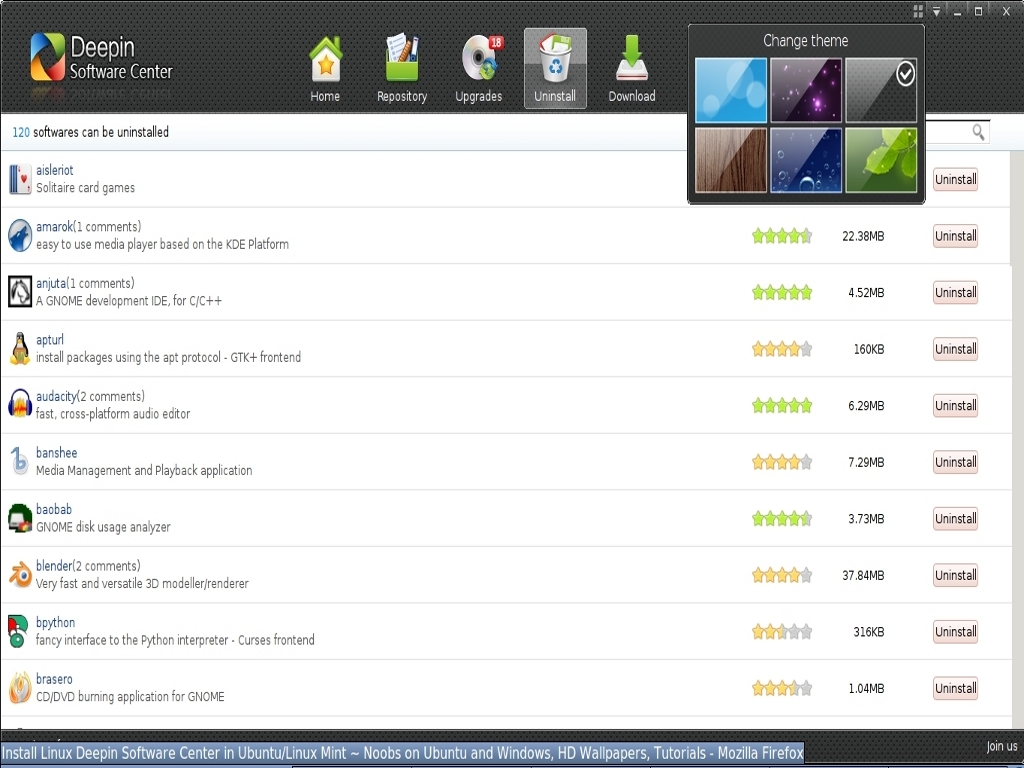The width and height of the screenshot is (1024, 768).
Task: Uninstall anjuta
Action: [x=955, y=292]
